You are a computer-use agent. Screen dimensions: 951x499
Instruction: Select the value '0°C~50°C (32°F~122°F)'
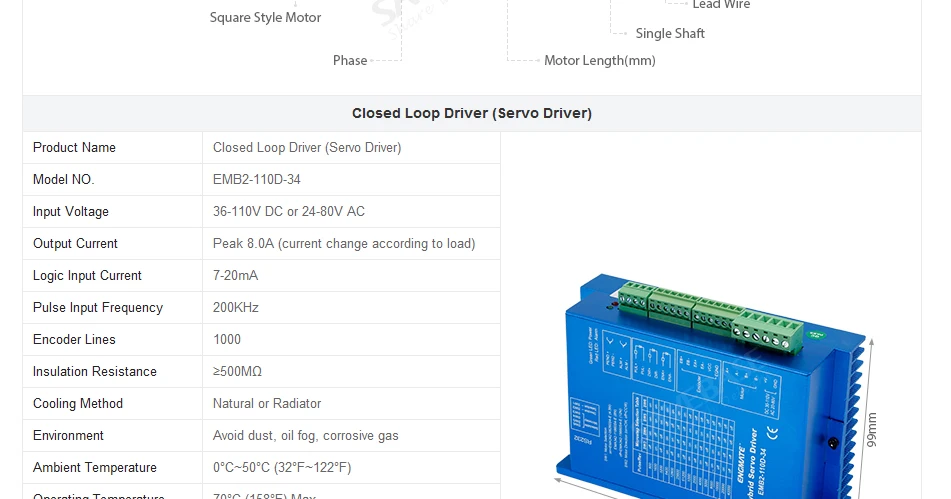click(282, 467)
